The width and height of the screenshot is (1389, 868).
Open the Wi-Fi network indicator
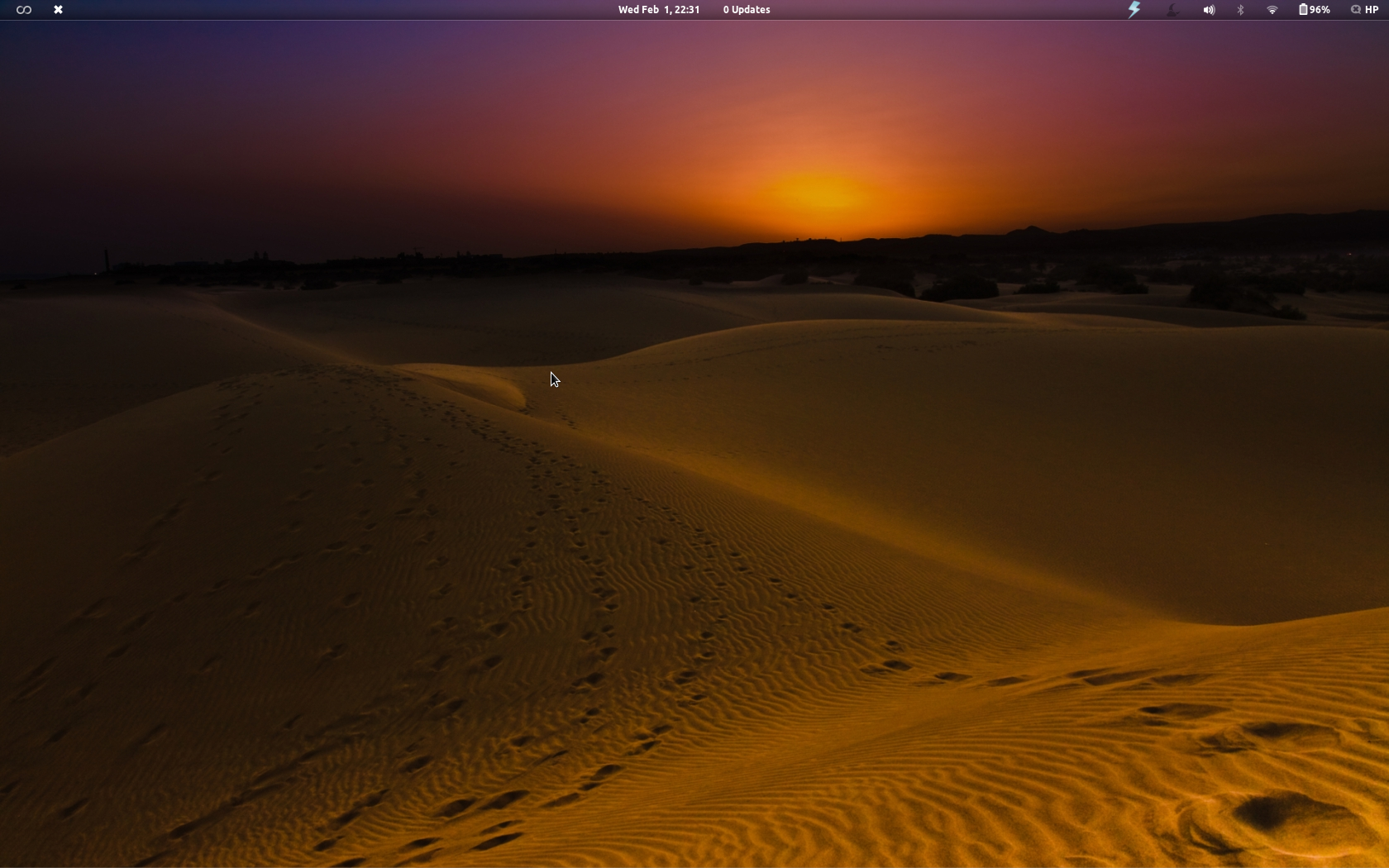click(1272, 10)
